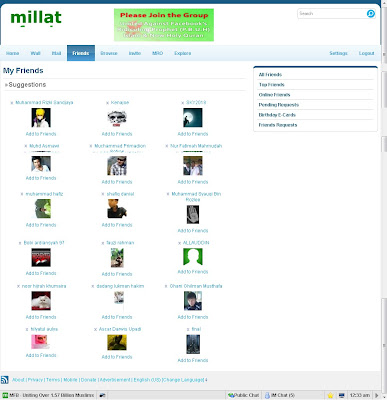This screenshot has height=400, width=387.
Task: Open the Mail tab in navigation
Action: pyautogui.click(x=56, y=53)
